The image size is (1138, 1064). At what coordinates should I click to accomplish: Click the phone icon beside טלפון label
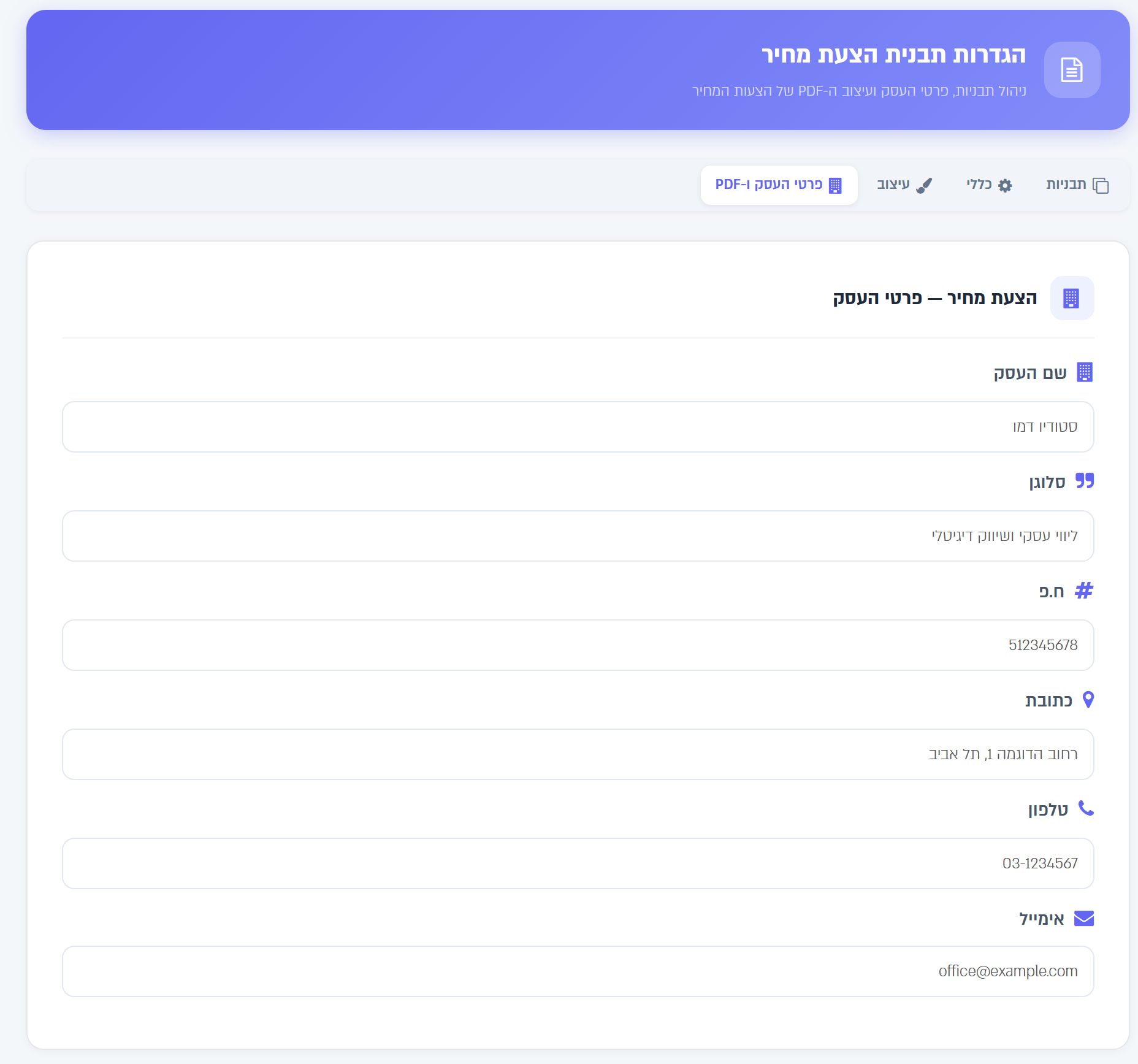(x=1086, y=808)
